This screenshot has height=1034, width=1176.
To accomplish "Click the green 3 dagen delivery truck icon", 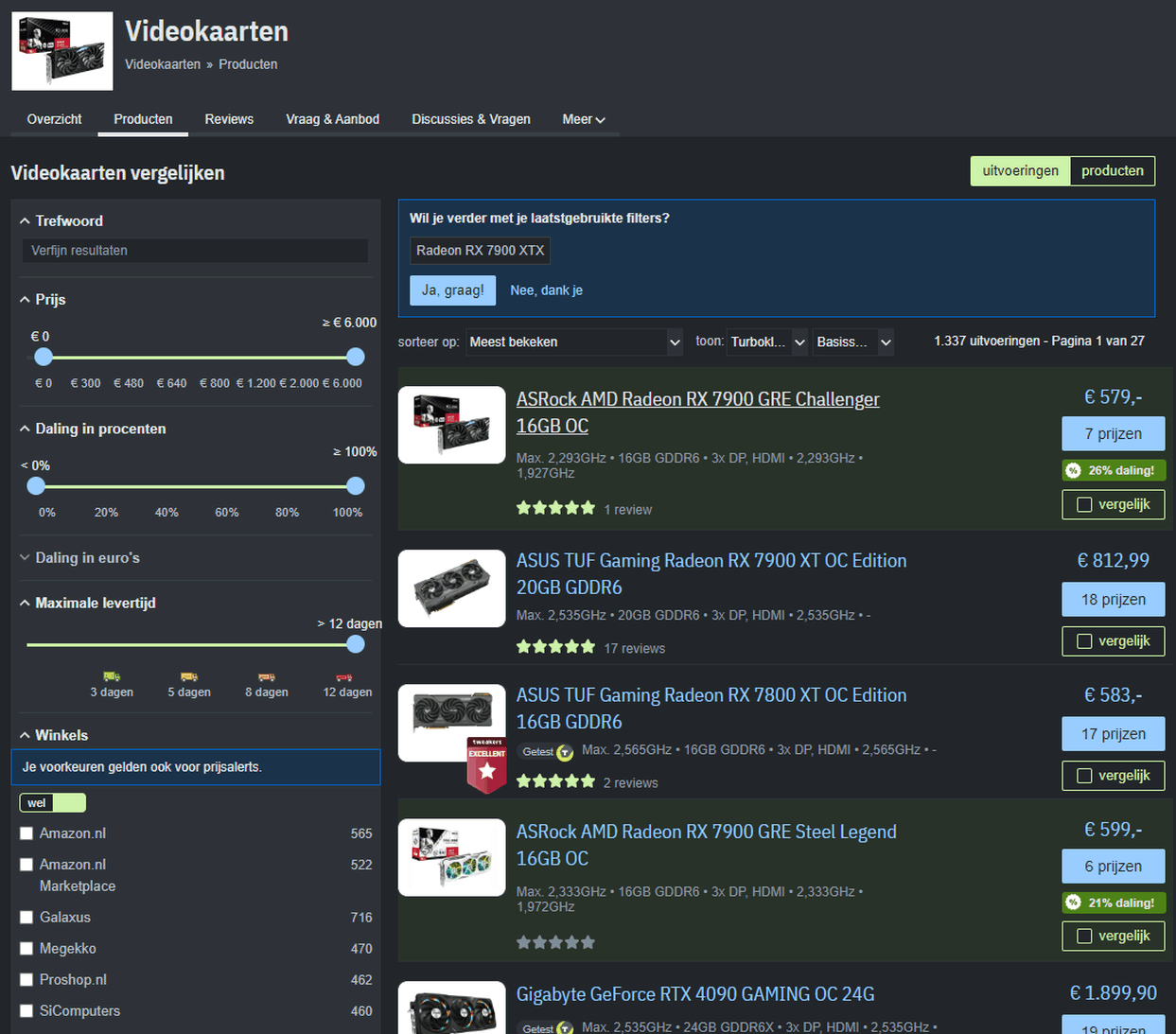I will tap(112, 676).
